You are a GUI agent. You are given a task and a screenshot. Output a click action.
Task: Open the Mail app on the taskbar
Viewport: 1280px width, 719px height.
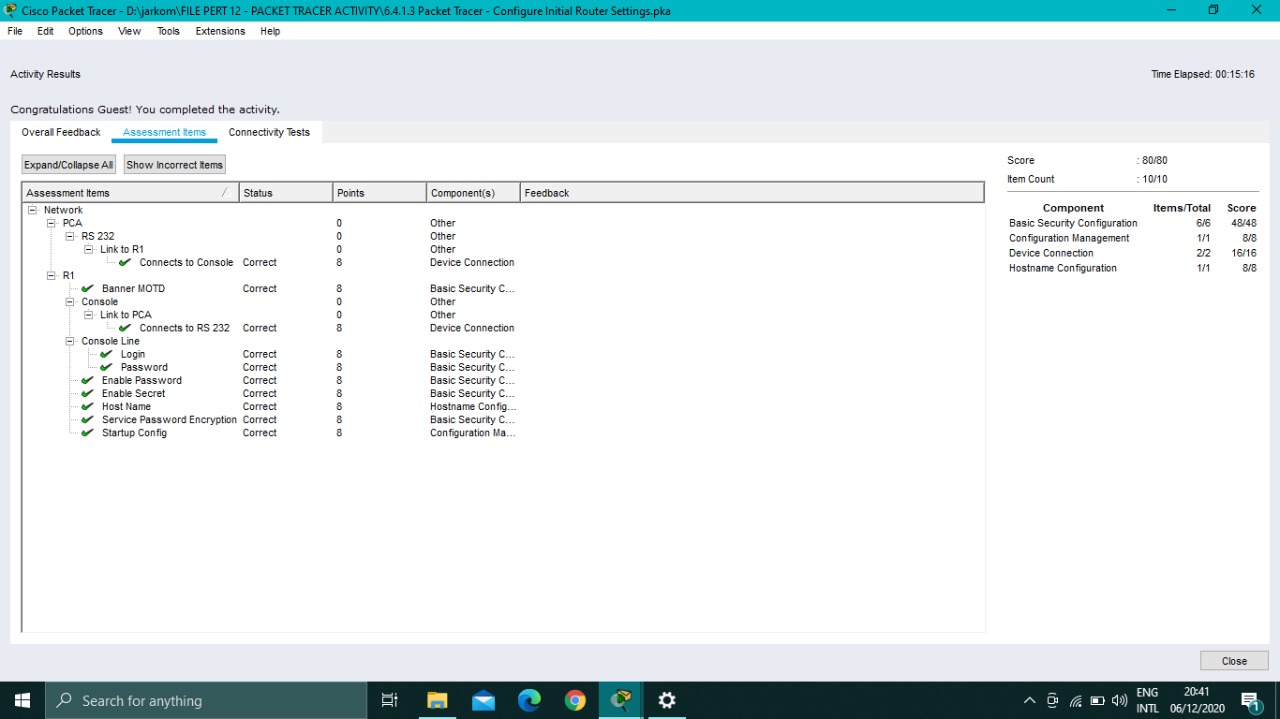pos(483,700)
